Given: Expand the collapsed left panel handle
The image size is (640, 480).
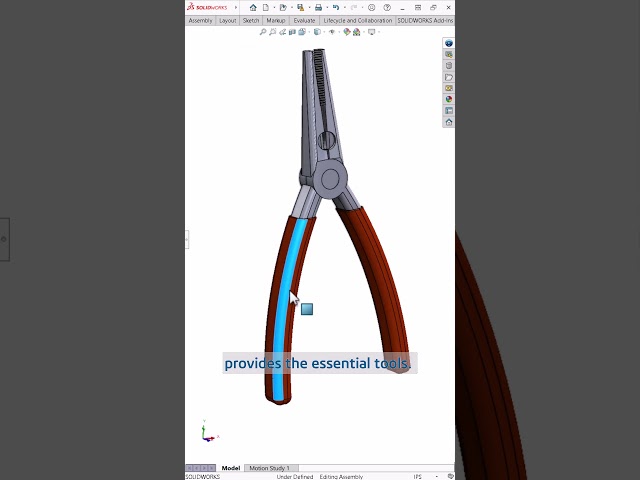Looking at the screenshot, I should [187, 239].
